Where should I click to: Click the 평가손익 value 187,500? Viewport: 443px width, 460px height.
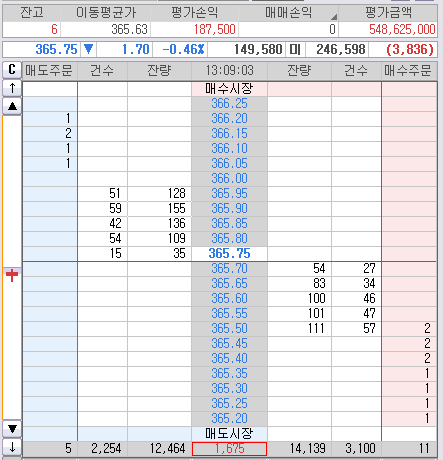pyautogui.click(x=215, y=29)
